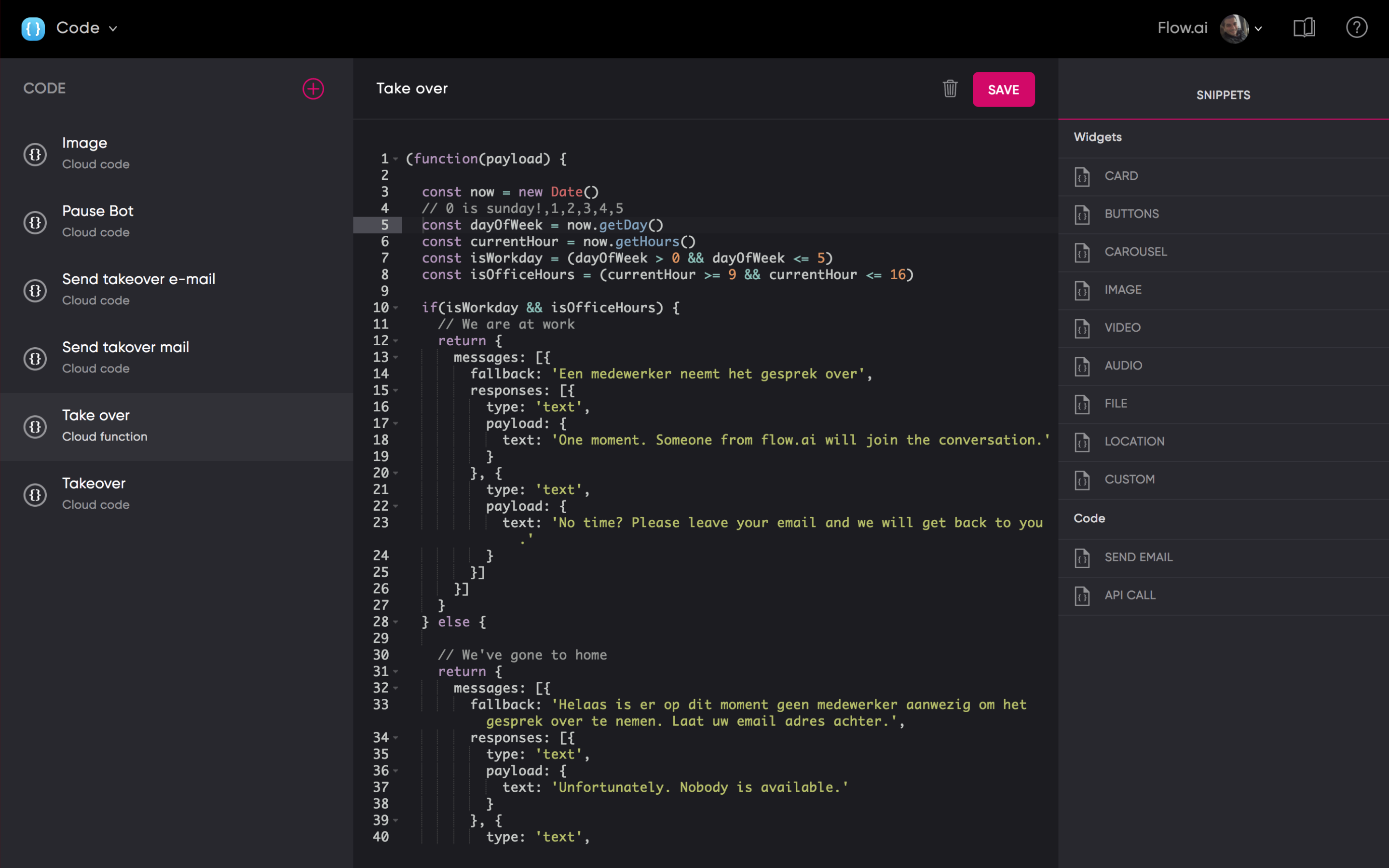1389x868 pixels.
Task: Insert the SEND EMAIL code snippet
Action: coord(1138,557)
